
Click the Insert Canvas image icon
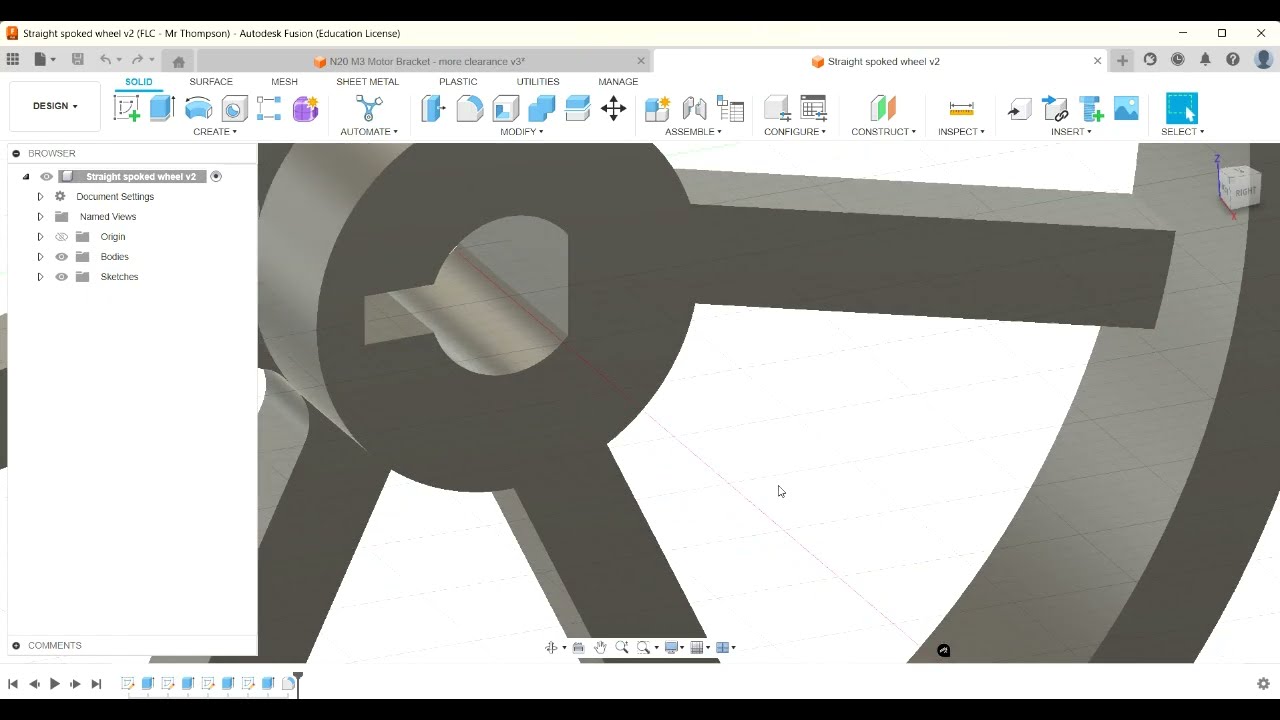point(1126,108)
